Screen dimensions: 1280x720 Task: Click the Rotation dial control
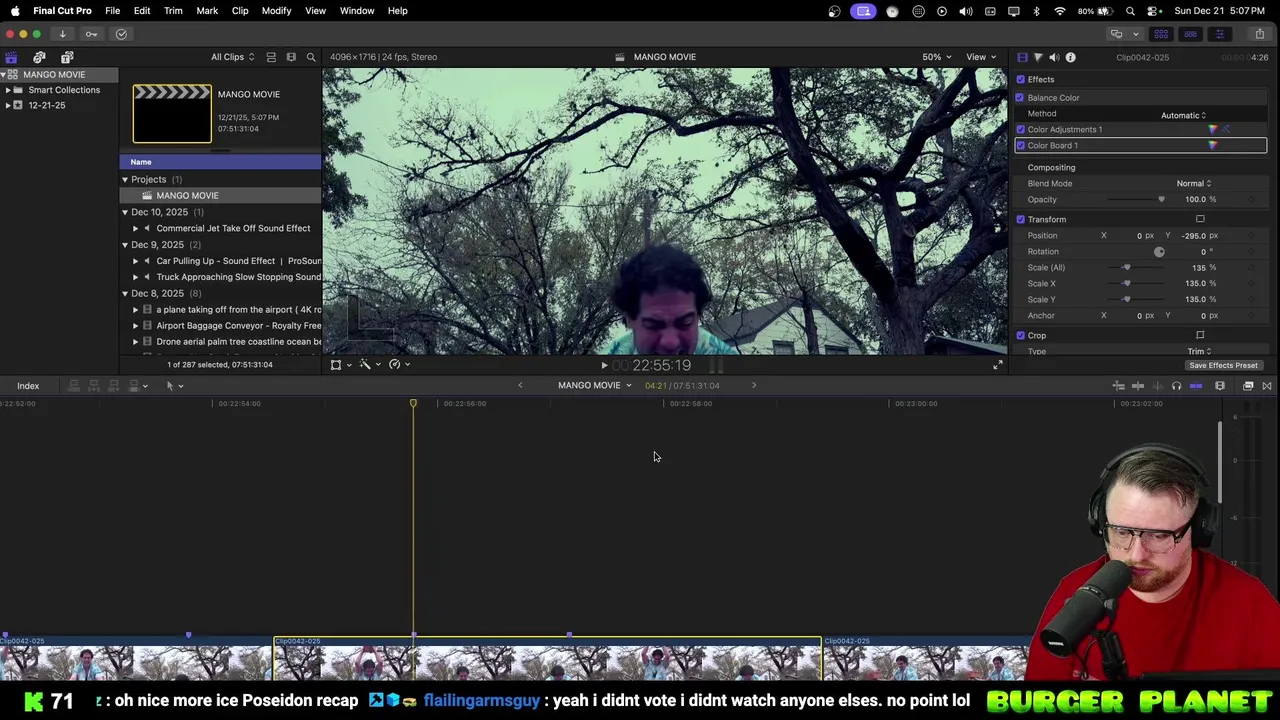1159,251
